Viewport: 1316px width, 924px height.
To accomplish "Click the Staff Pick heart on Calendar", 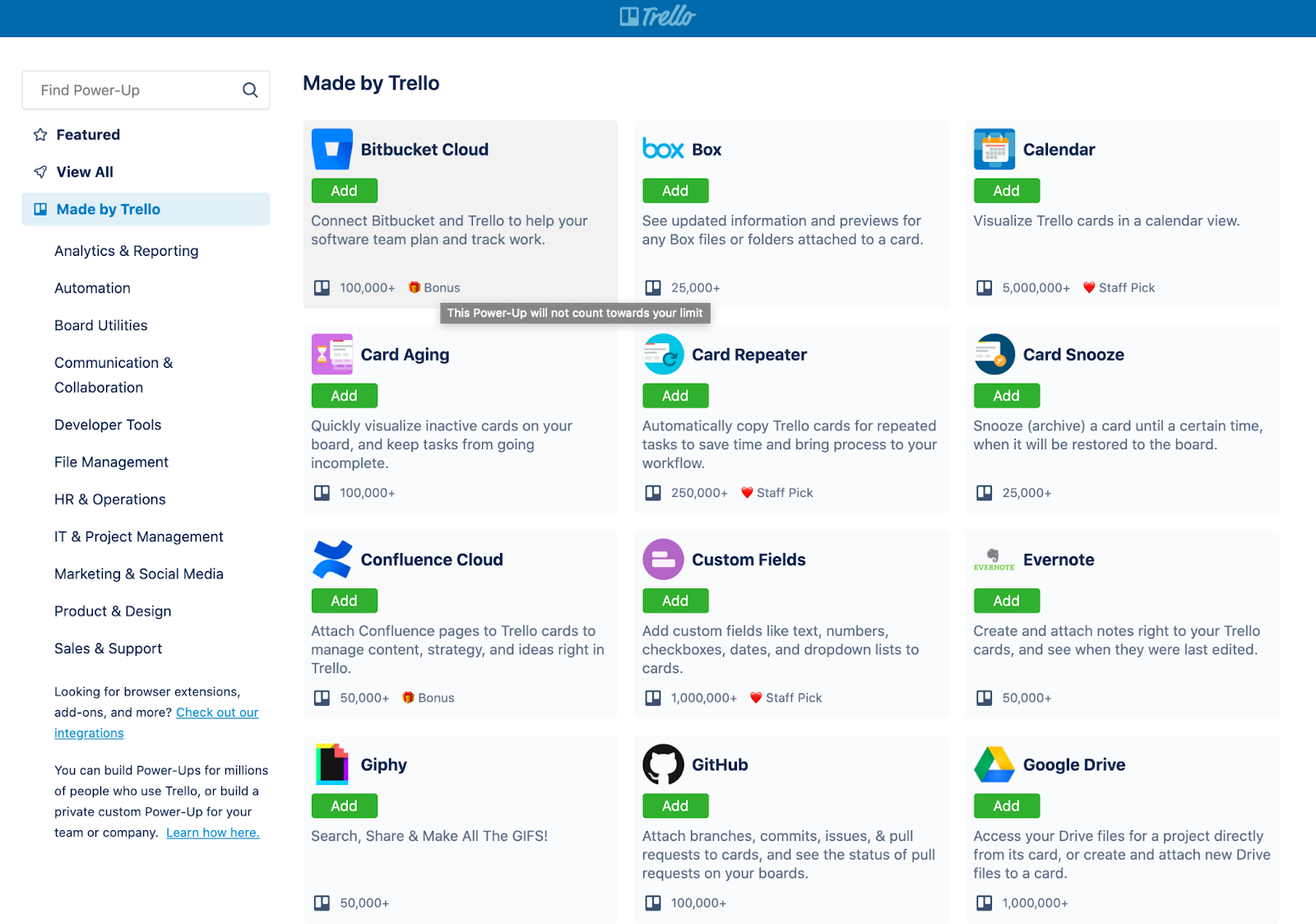I will (1089, 287).
